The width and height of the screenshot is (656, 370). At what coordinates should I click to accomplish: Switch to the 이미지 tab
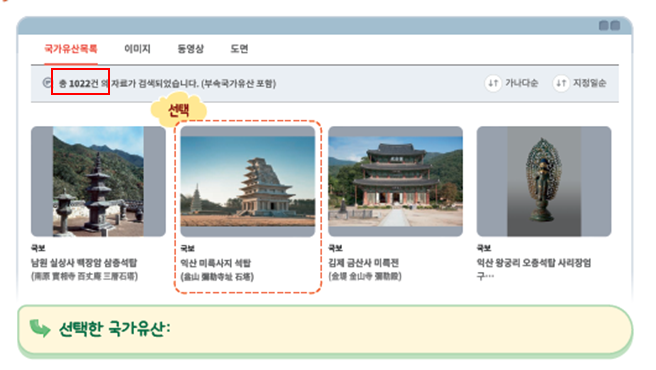coord(137,49)
